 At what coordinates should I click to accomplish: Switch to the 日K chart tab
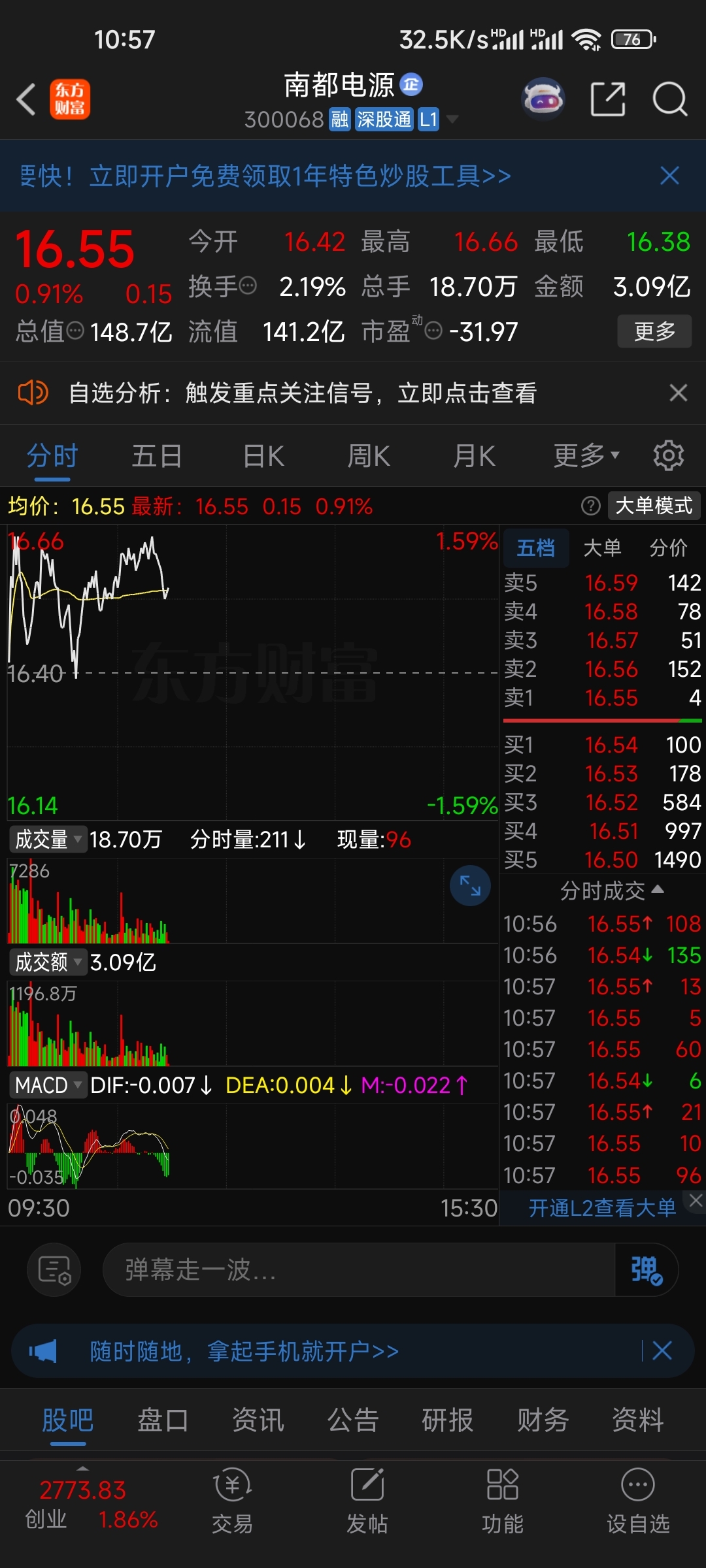[x=263, y=455]
